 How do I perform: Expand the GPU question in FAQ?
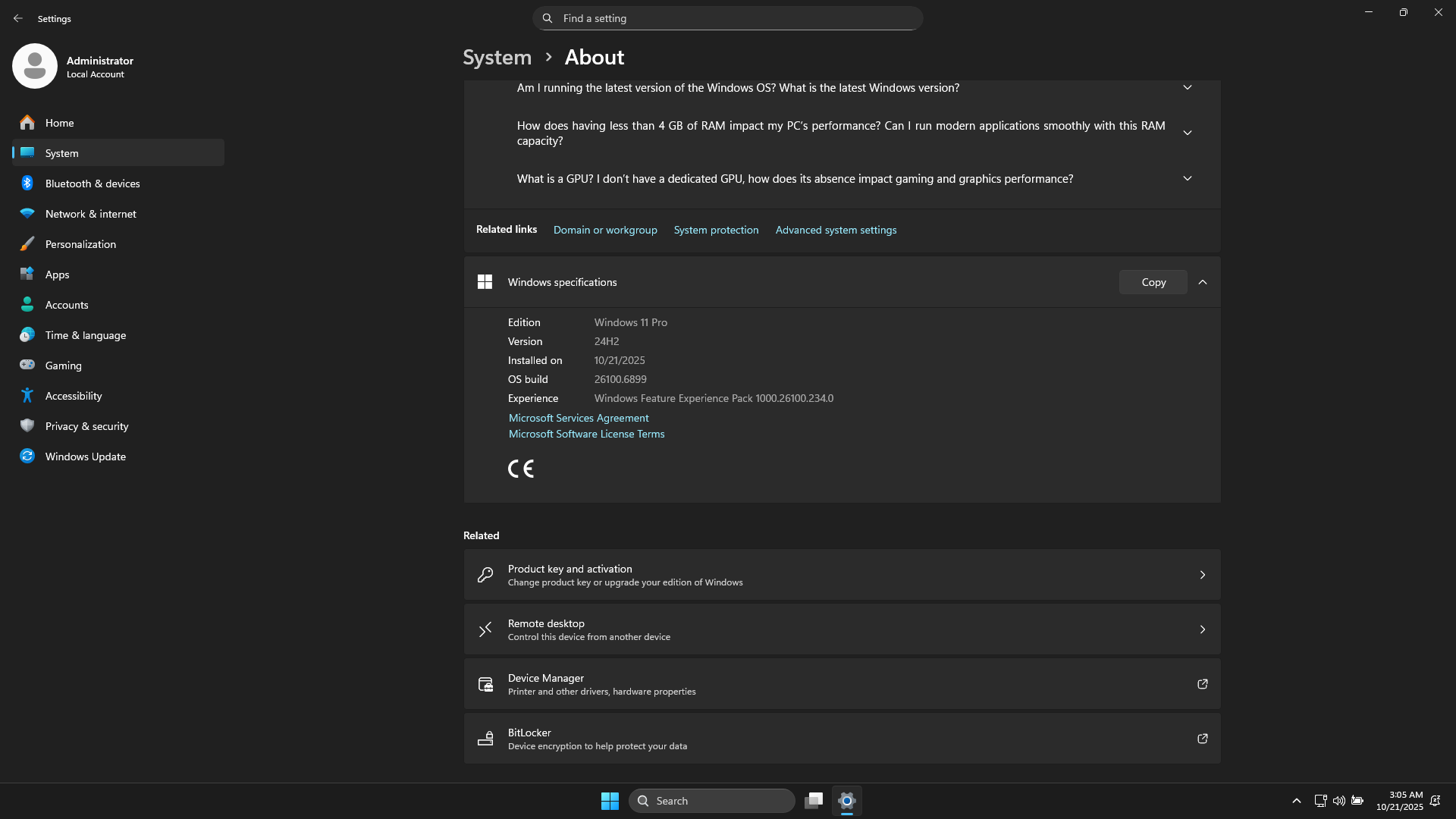(1188, 179)
